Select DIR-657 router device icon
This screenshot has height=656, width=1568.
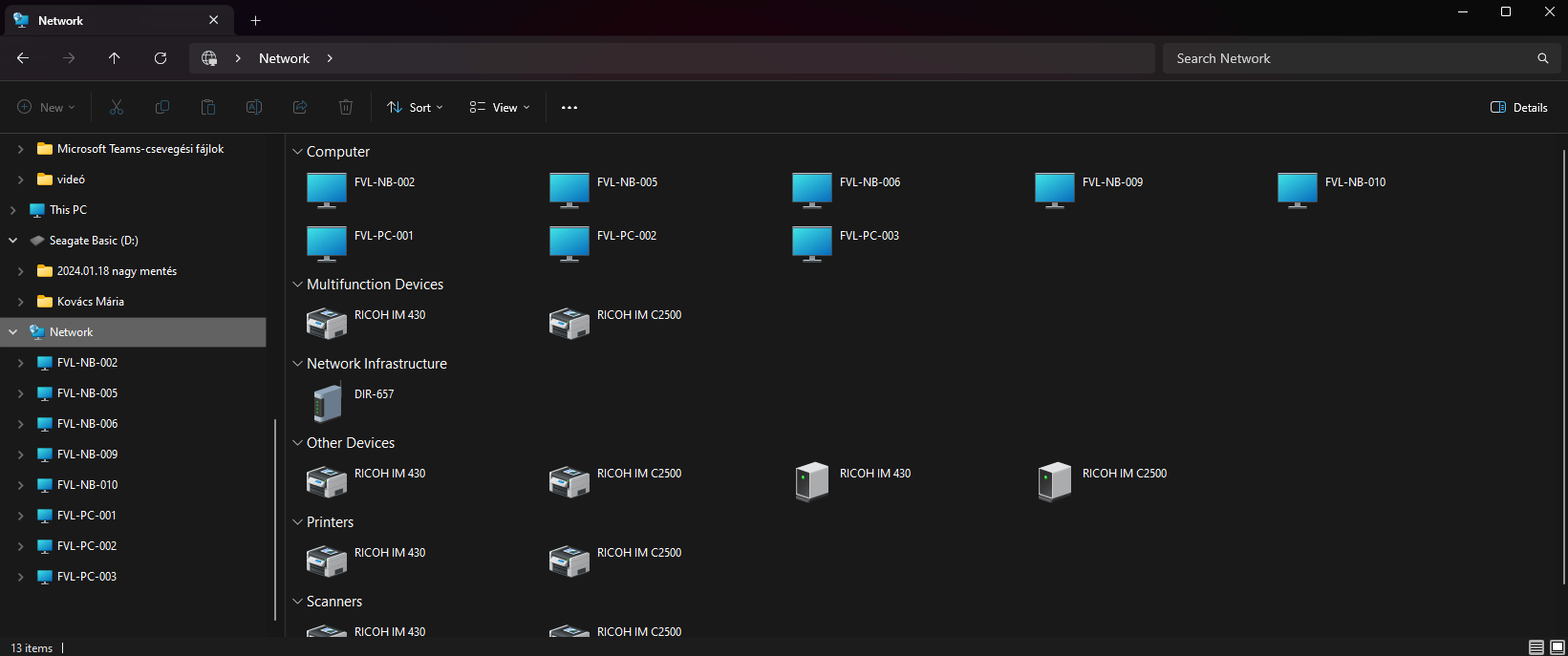click(x=327, y=402)
